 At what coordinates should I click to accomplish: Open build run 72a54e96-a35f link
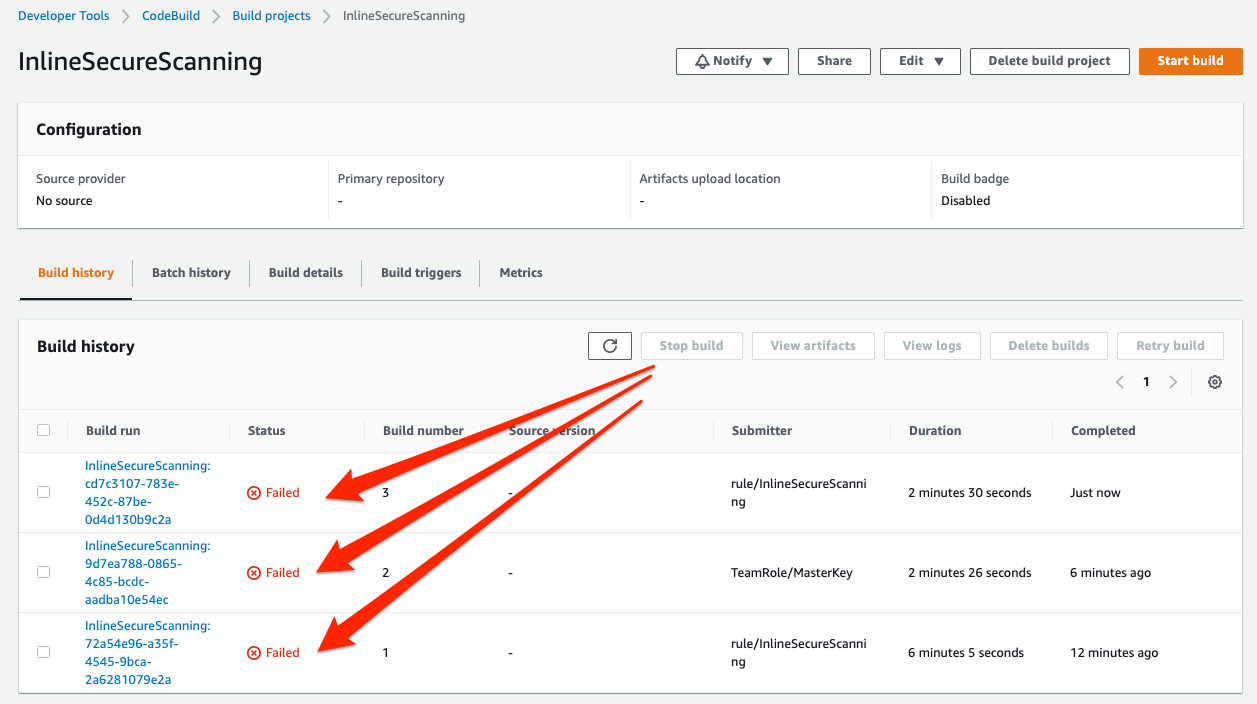tap(147, 652)
